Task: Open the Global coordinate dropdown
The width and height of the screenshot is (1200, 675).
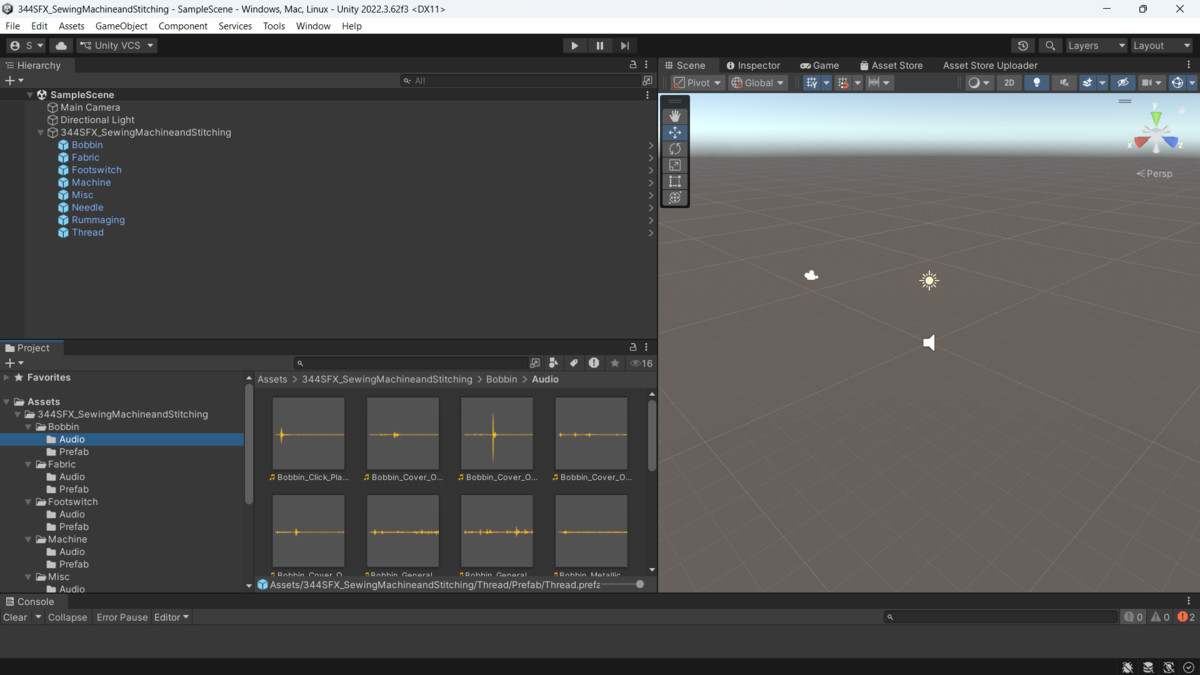Action: tap(758, 83)
